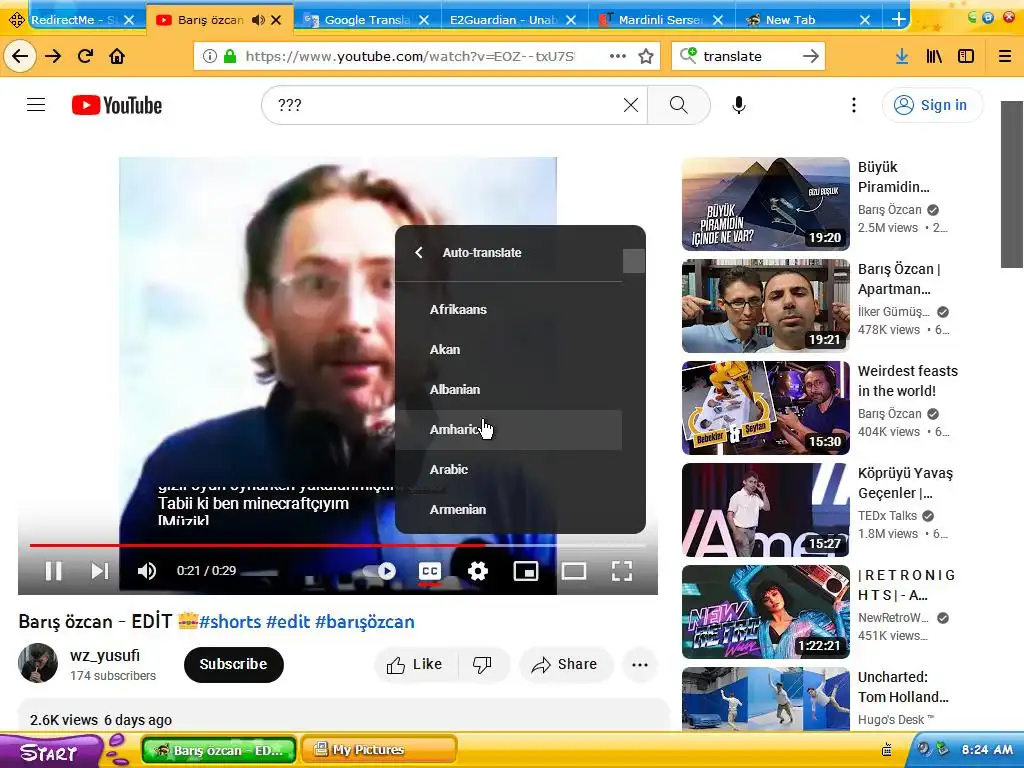Screen dimensions: 1024x768
Task: Switch to My Pictures taskbar window
Action: 379,750
